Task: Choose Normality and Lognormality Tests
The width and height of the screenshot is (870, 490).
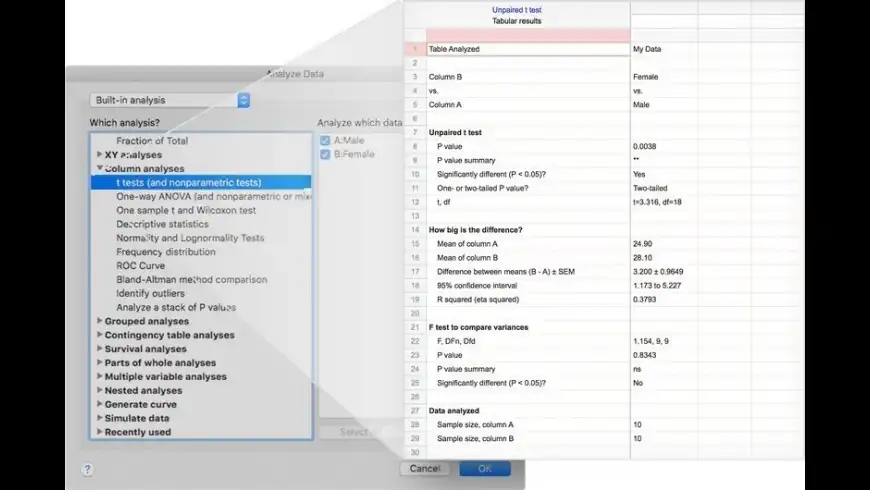Action: click(190, 238)
